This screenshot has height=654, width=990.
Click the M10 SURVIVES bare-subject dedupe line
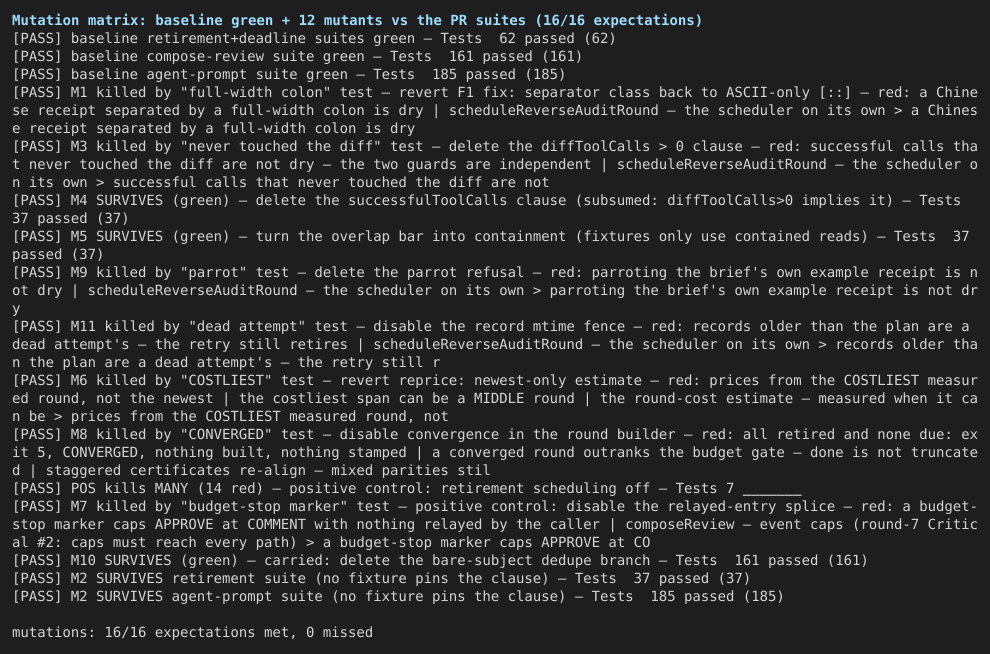click(x=440, y=560)
